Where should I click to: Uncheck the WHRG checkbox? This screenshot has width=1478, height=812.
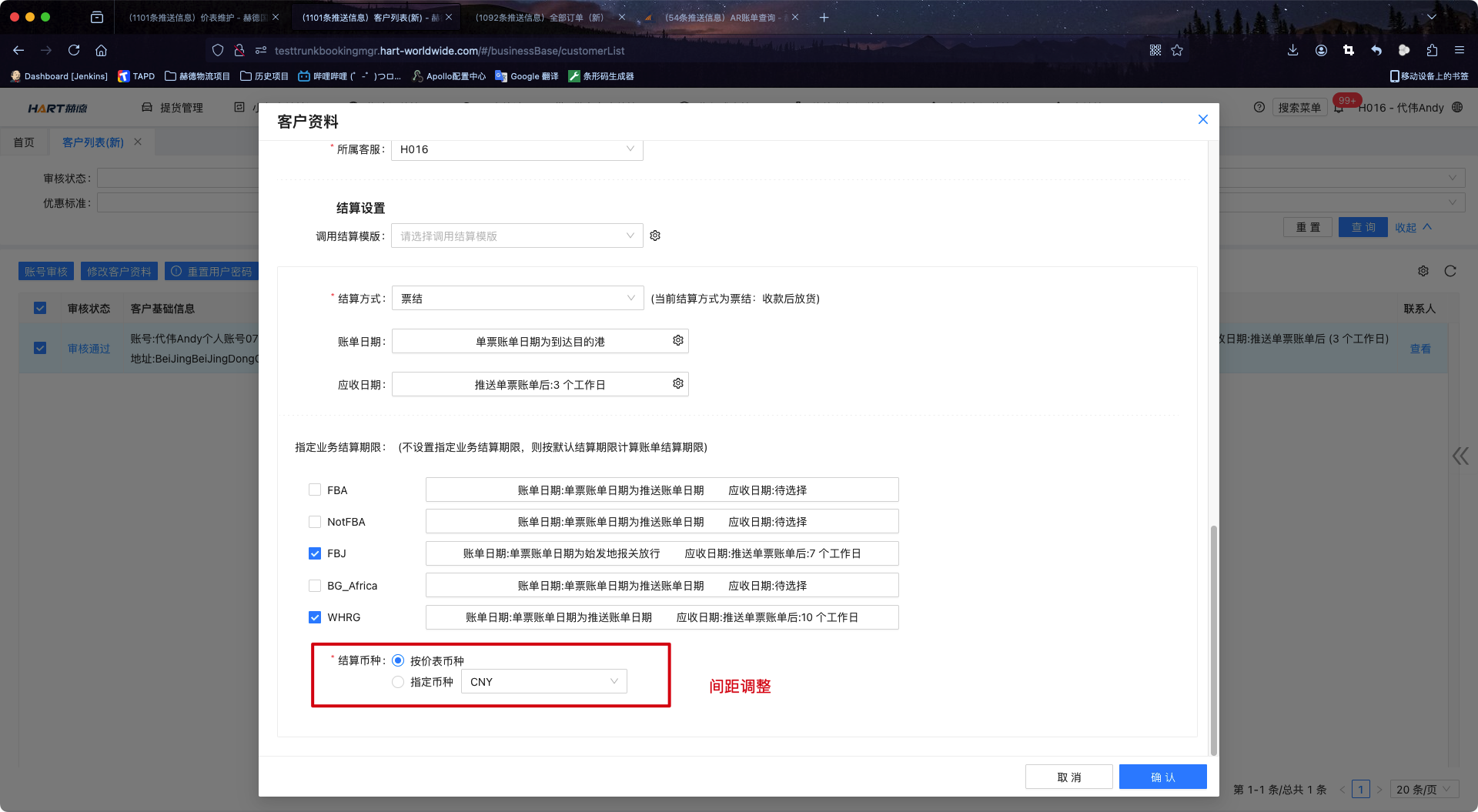(315, 617)
